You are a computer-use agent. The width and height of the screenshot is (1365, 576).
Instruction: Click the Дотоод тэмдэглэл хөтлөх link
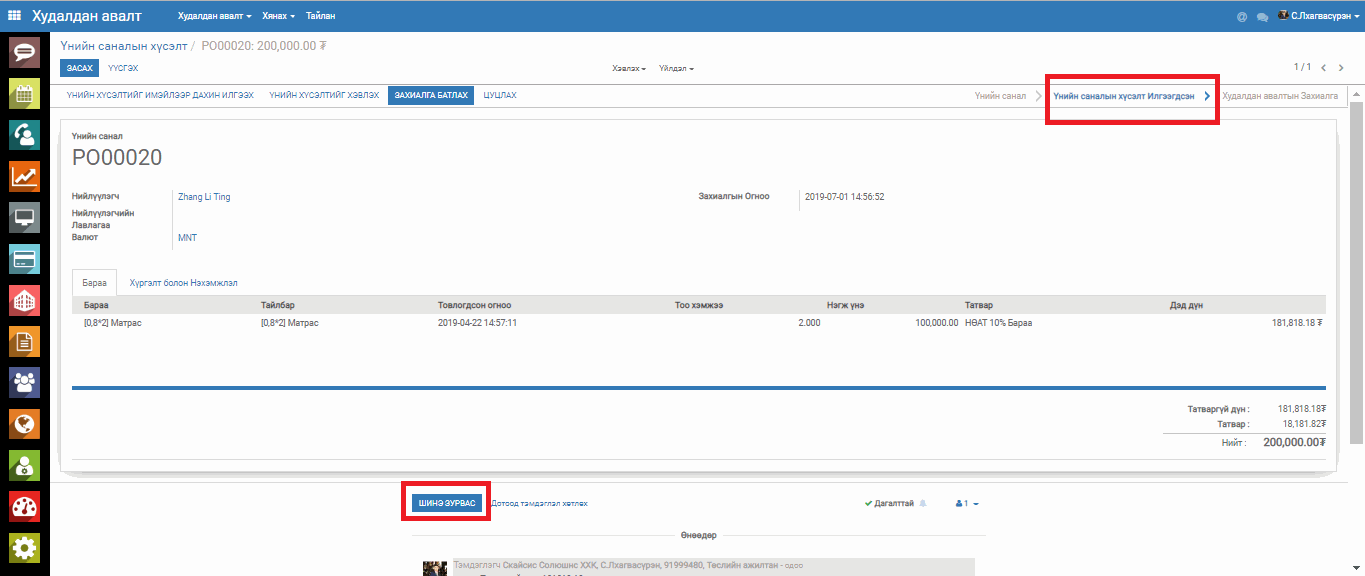click(x=539, y=504)
